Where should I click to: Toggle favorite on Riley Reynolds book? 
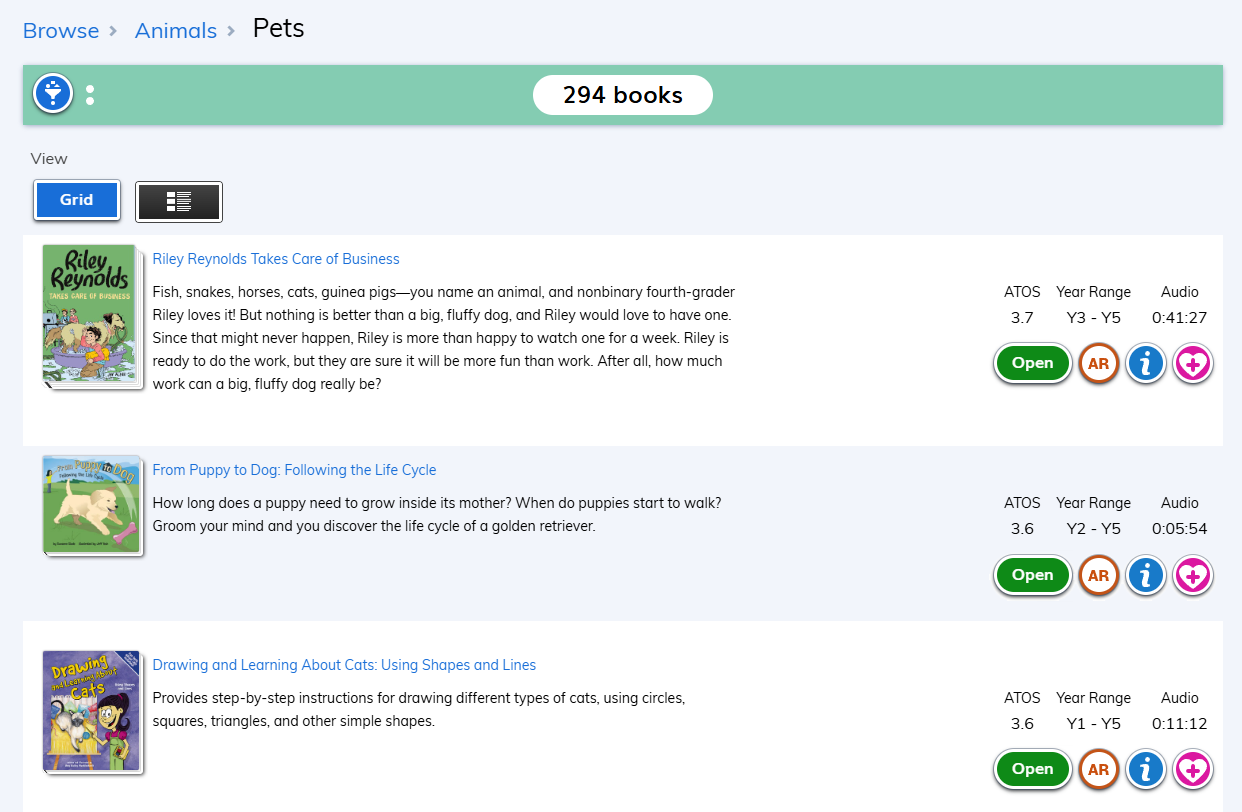click(x=1192, y=363)
